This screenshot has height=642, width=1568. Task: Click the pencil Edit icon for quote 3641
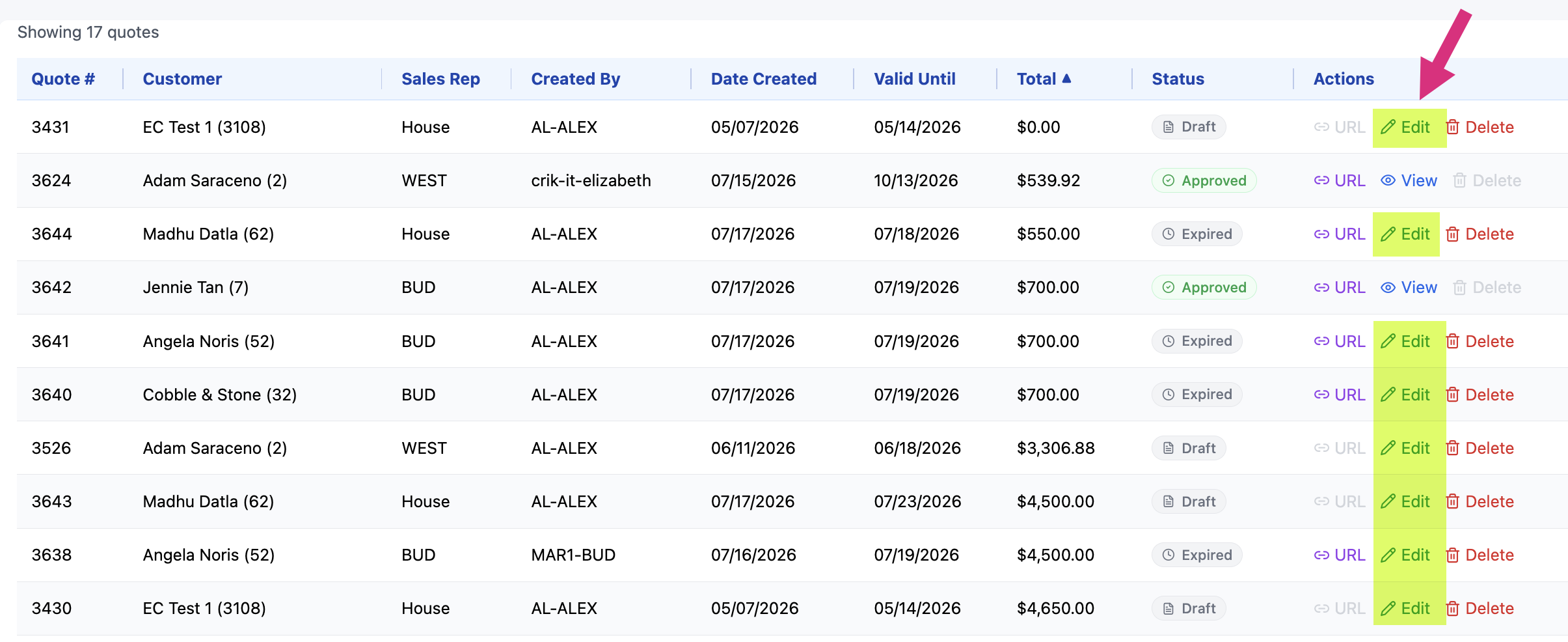click(1388, 341)
